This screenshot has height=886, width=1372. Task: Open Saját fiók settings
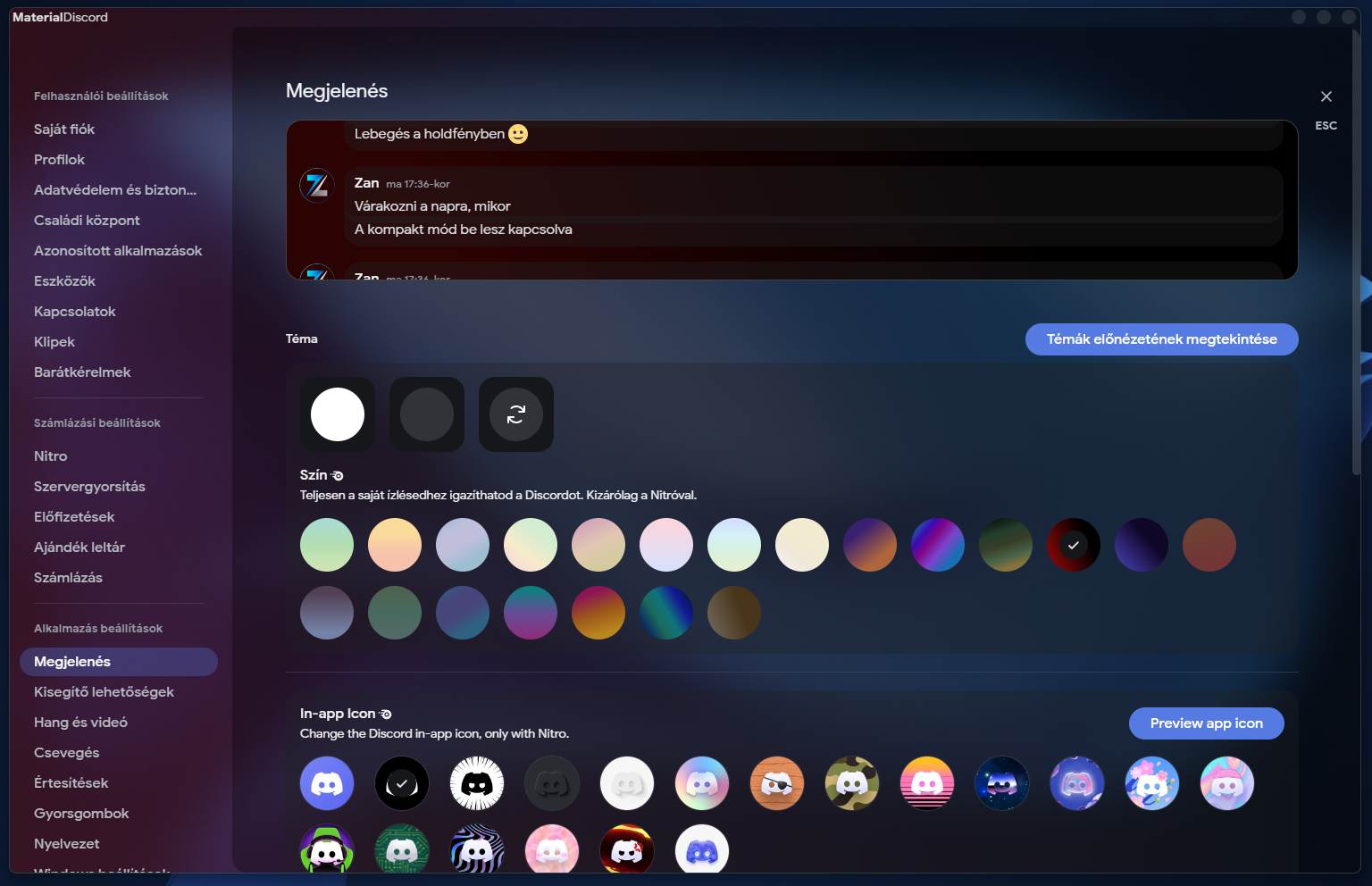pos(119,130)
